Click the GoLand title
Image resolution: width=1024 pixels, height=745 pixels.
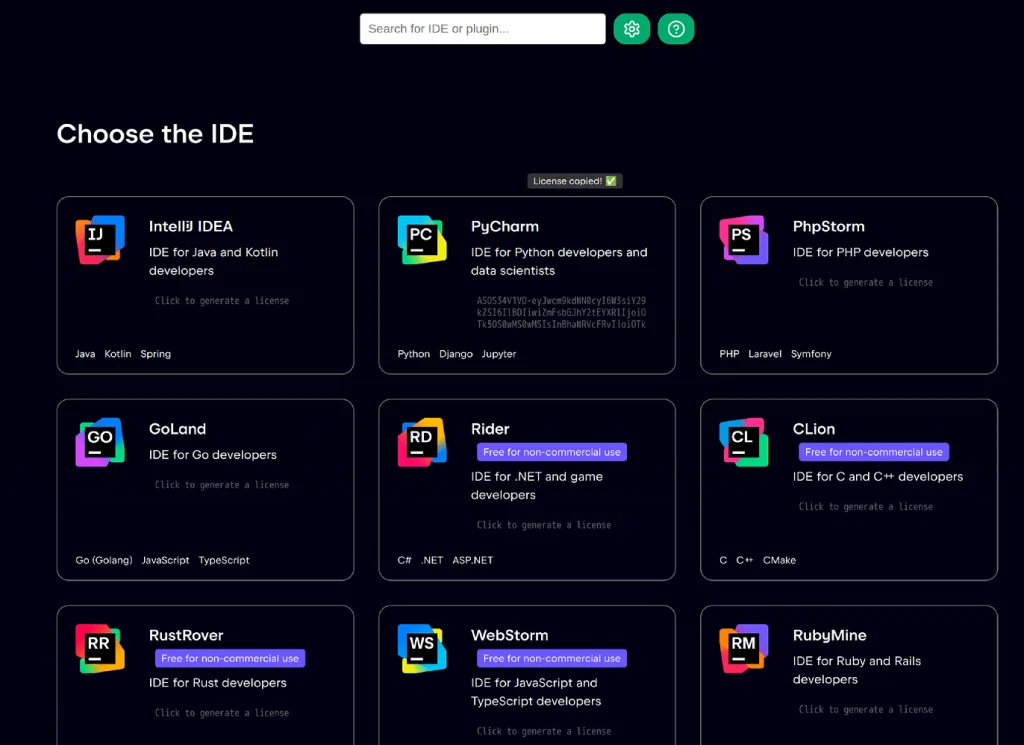(178, 429)
